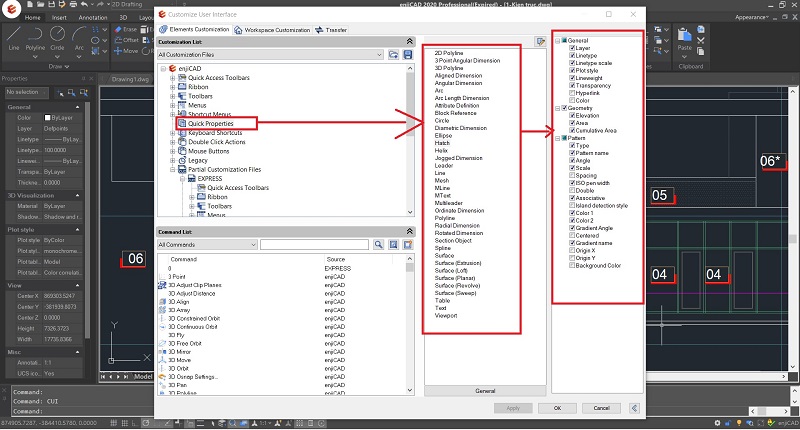Click the General button below object list
The image size is (800, 430).
coord(485,391)
